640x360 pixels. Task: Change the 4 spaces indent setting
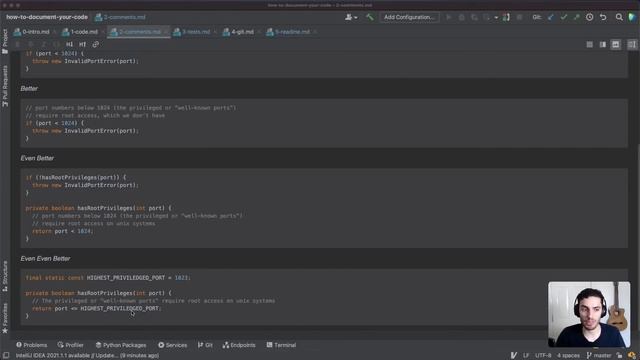(x=568, y=356)
